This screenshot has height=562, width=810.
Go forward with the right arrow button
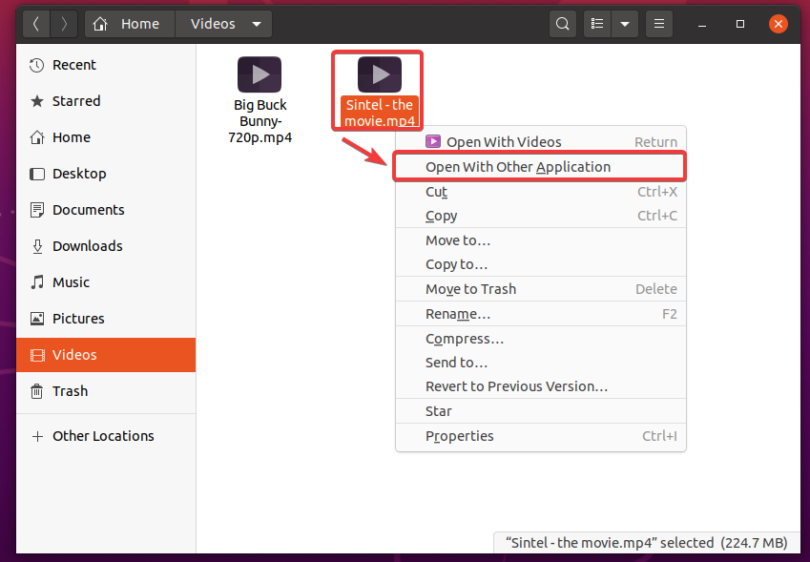(x=64, y=24)
